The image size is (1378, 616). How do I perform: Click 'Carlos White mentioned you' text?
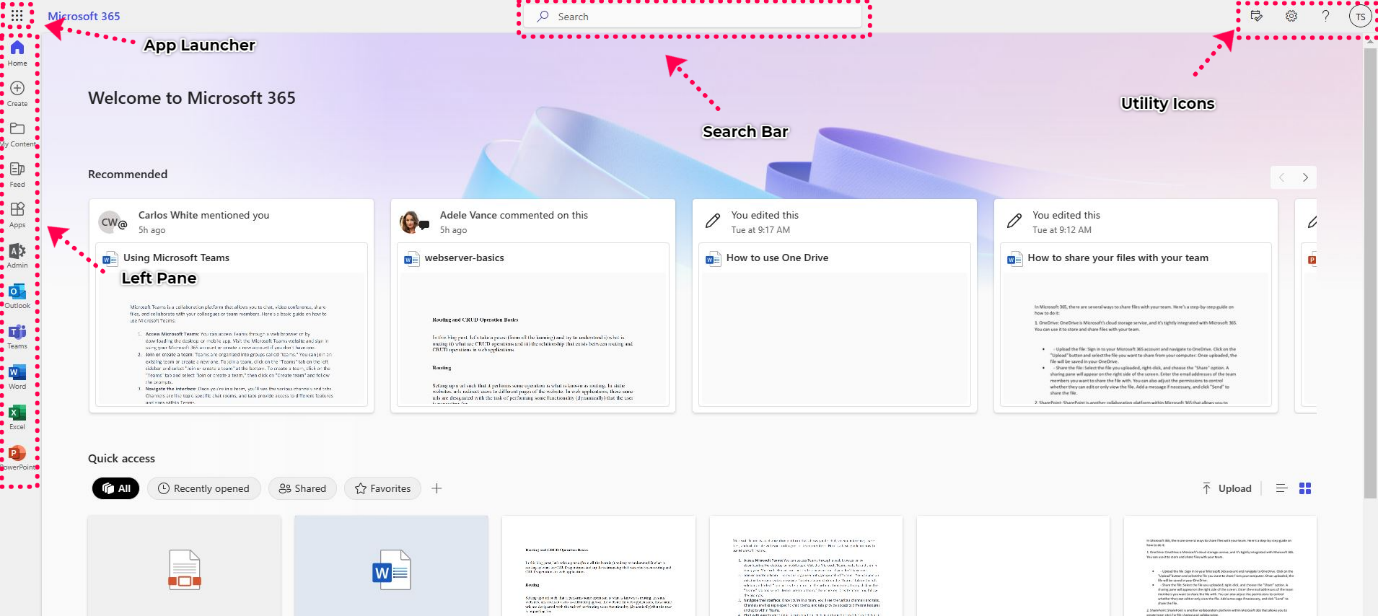[x=204, y=215]
